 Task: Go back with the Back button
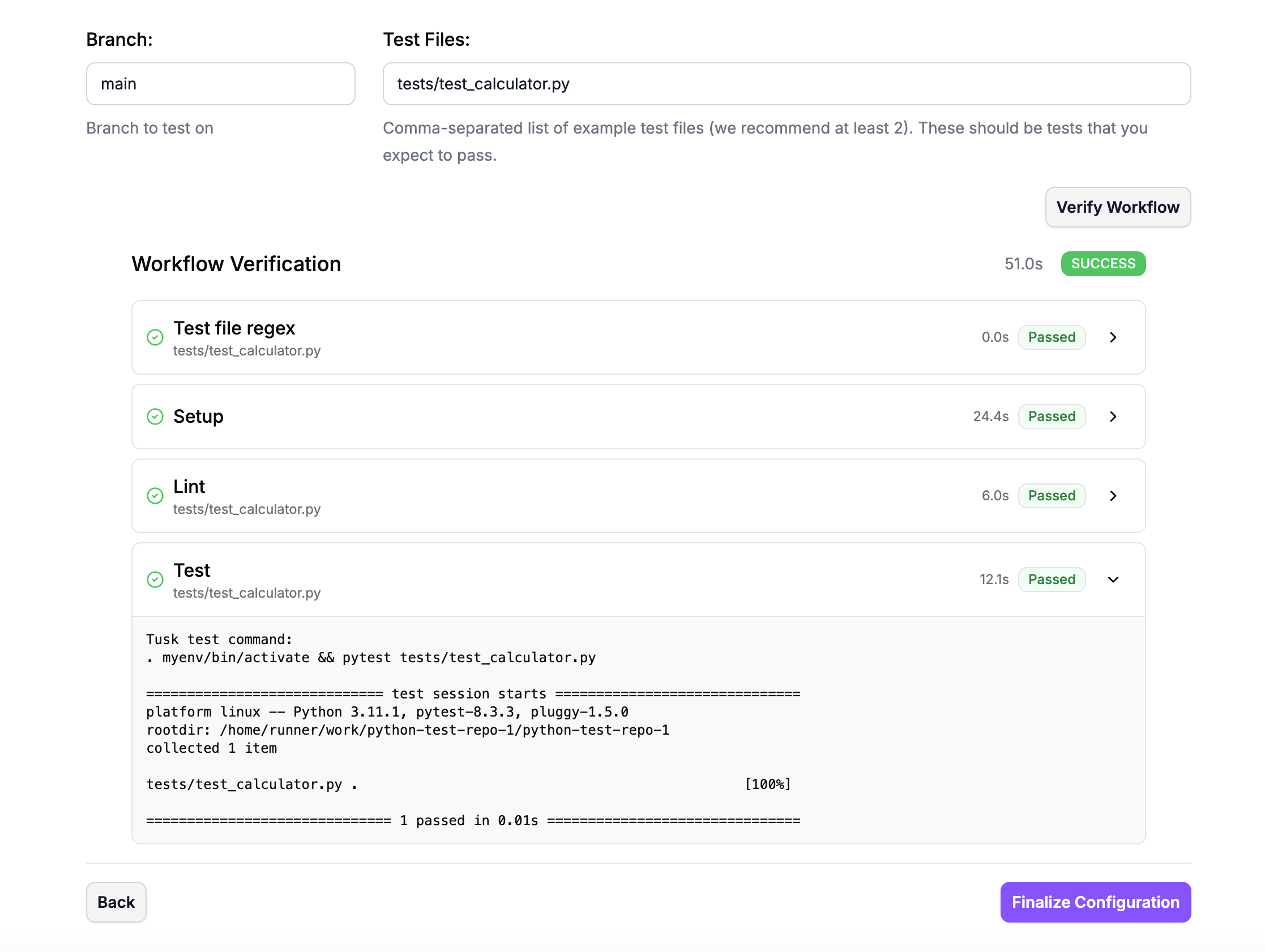pyautogui.click(x=116, y=902)
